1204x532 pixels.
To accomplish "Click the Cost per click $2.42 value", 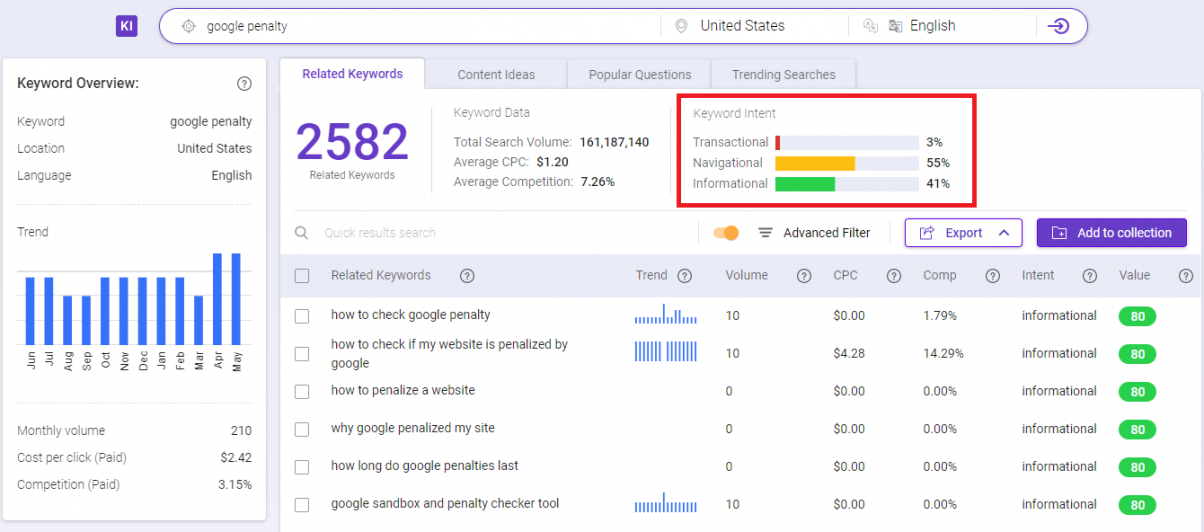I will (236, 458).
